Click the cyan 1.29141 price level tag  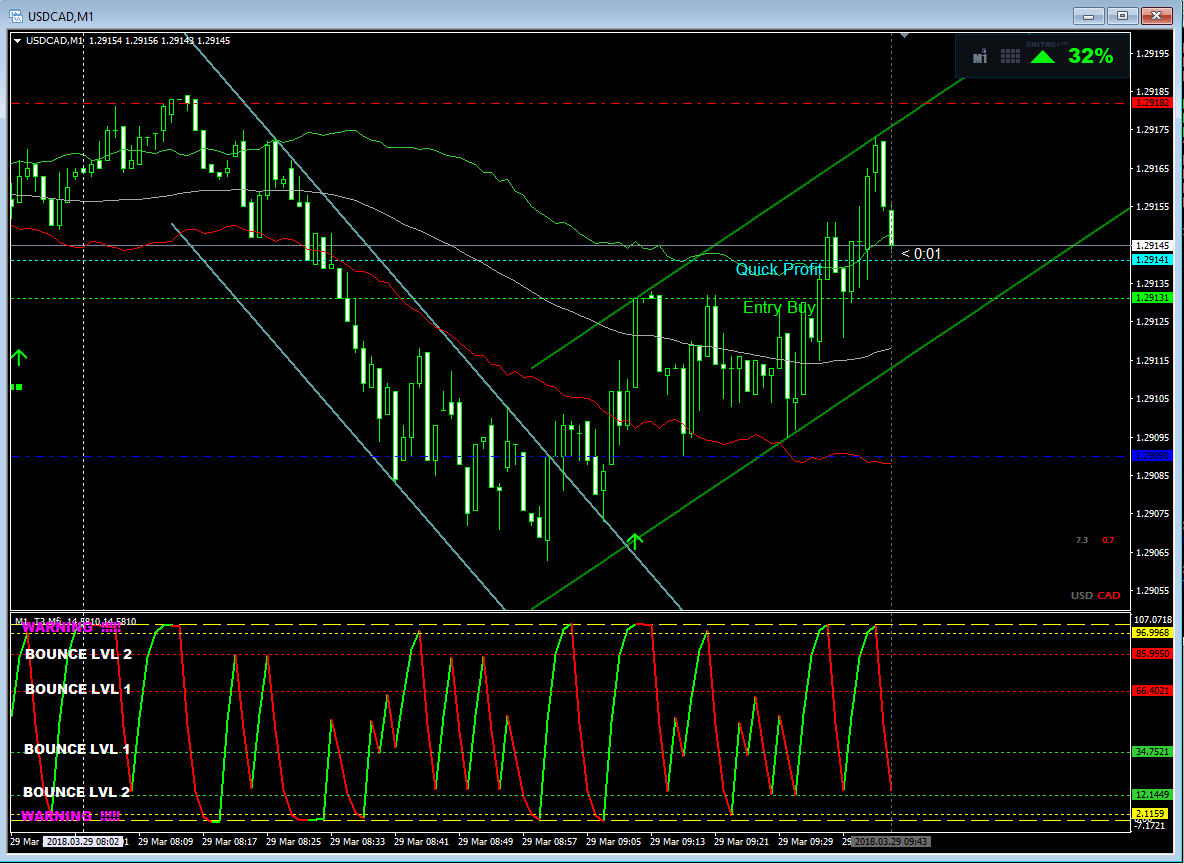coord(1152,260)
